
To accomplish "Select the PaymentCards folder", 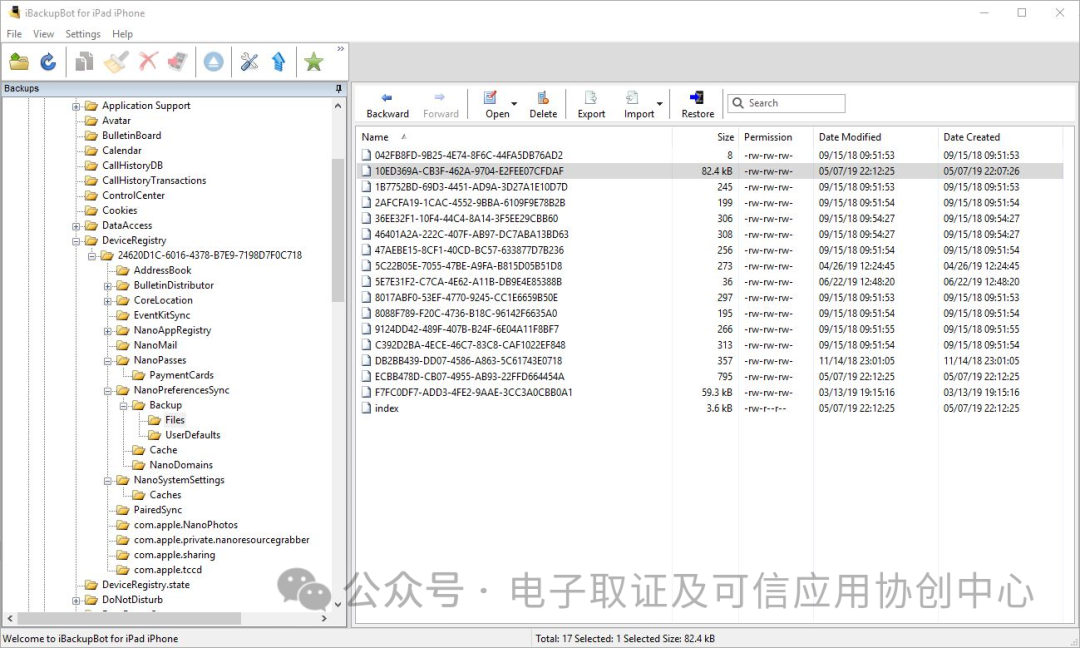I will (181, 375).
